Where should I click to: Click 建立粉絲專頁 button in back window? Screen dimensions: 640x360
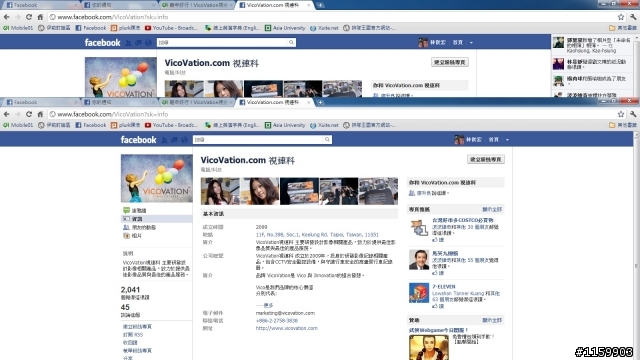coord(450,62)
